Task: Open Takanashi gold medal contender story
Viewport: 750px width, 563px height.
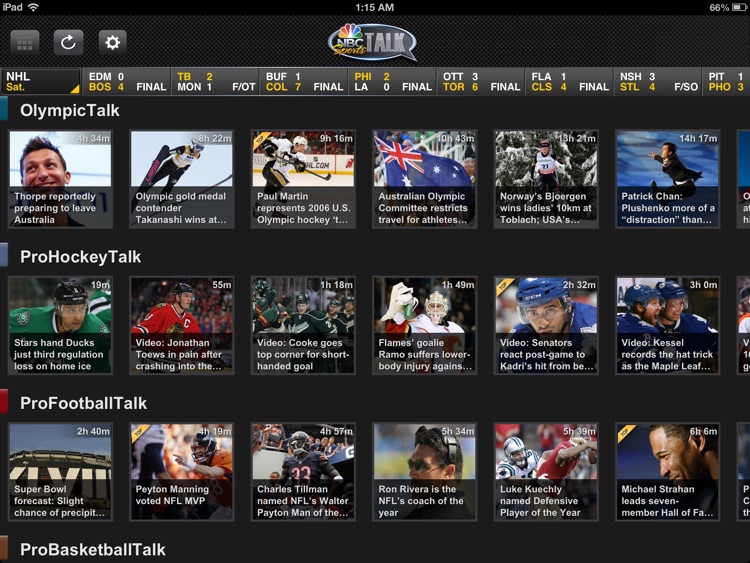Action: tap(182, 179)
